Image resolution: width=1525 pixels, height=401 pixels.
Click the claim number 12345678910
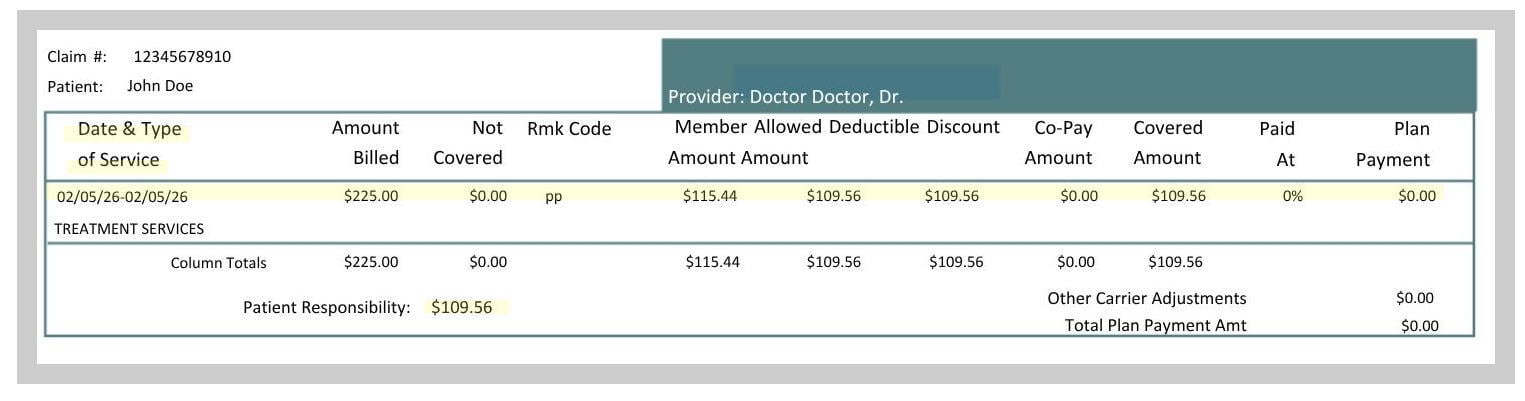182,57
